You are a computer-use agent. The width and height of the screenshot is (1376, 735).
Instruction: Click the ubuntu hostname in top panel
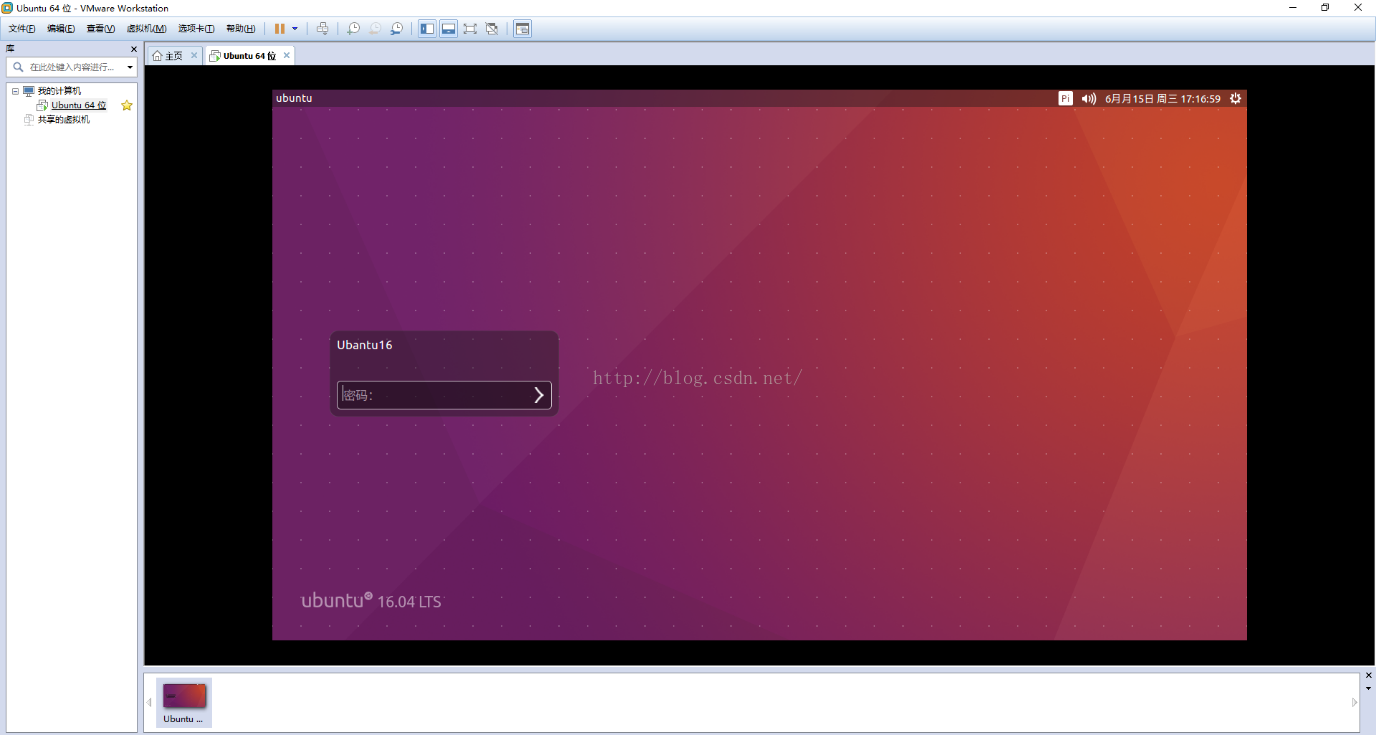(294, 98)
